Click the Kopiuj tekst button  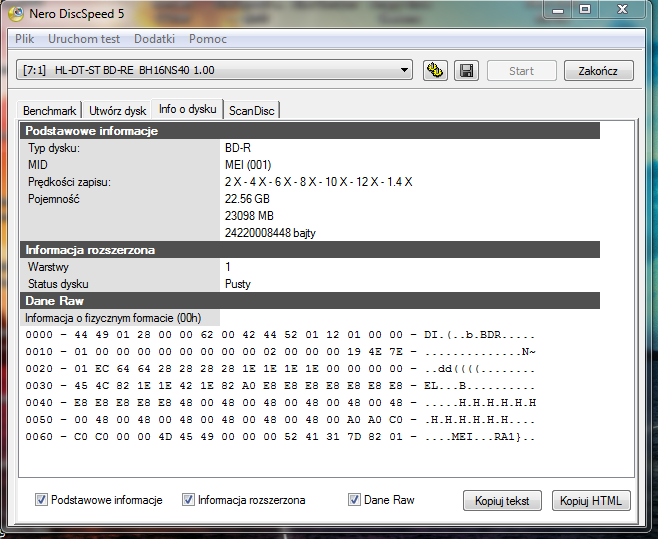[x=502, y=500]
